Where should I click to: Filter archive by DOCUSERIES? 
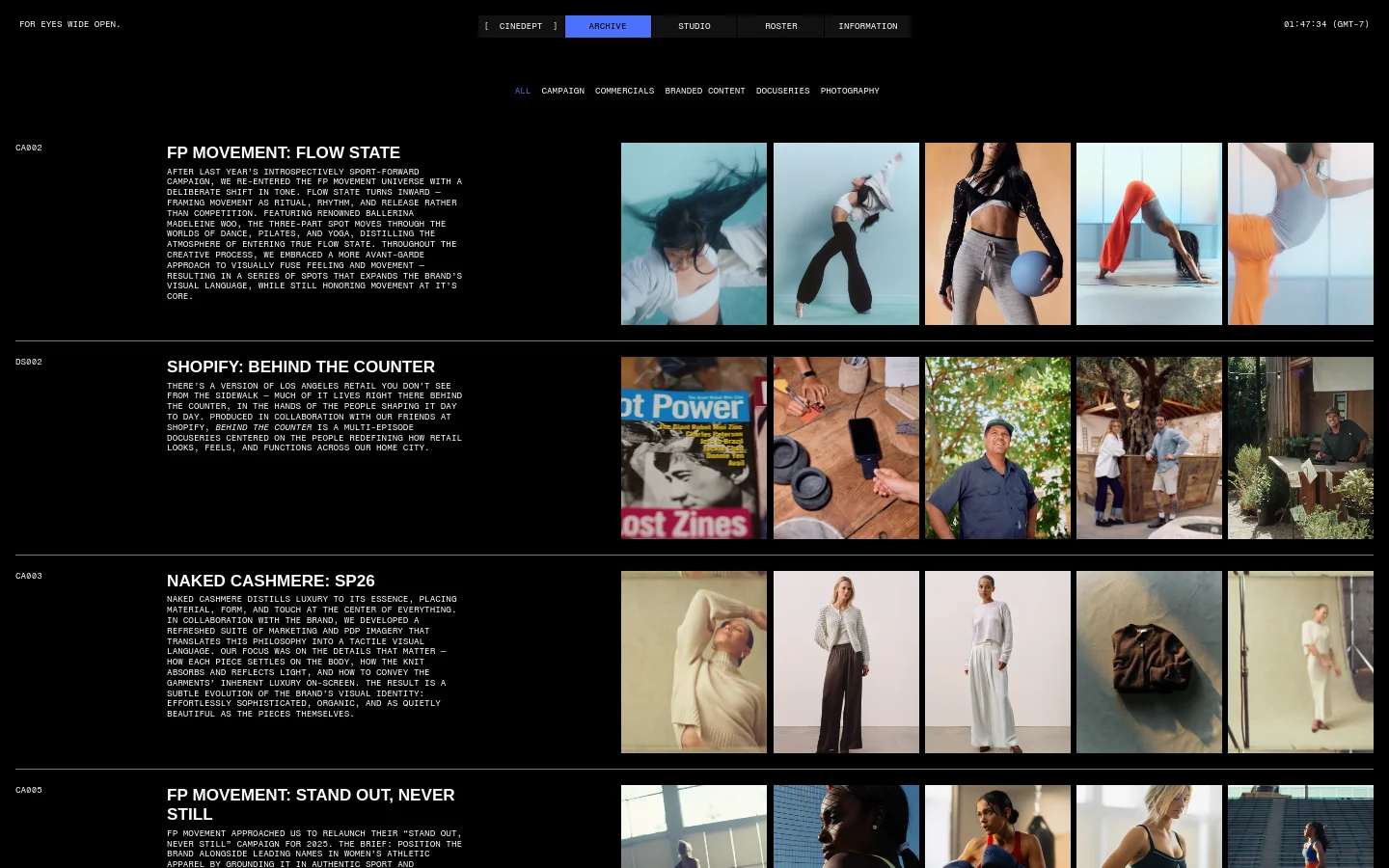click(783, 91)
